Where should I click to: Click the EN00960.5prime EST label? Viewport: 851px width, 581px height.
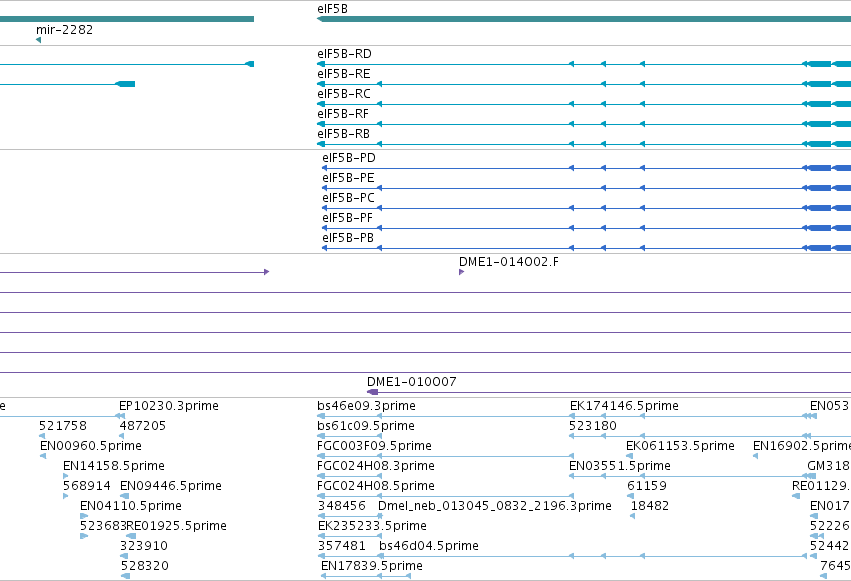tap(91, 446)
